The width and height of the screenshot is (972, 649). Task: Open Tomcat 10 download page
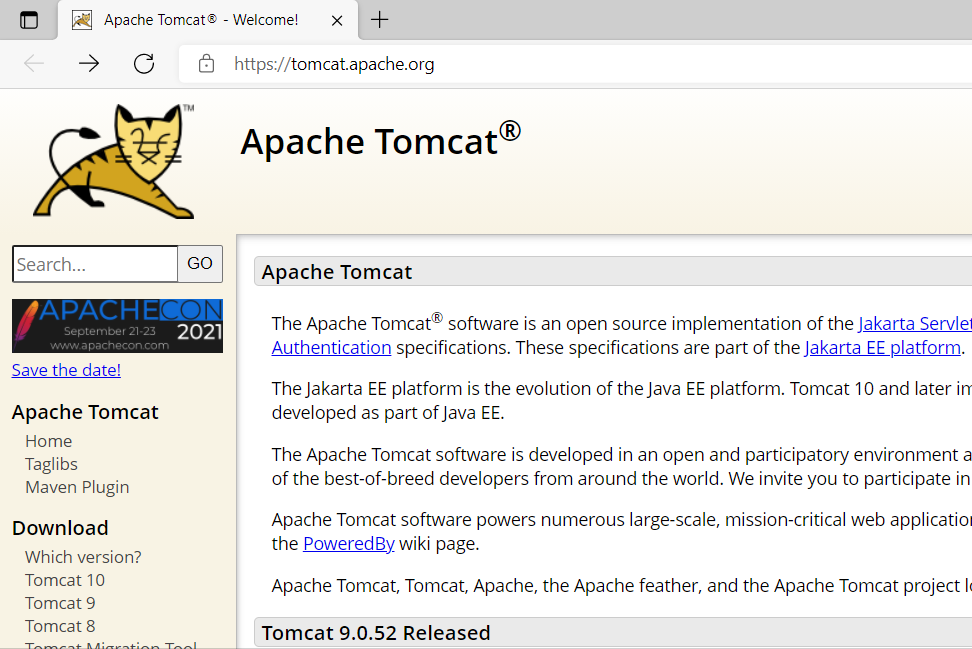coord(65,580)
